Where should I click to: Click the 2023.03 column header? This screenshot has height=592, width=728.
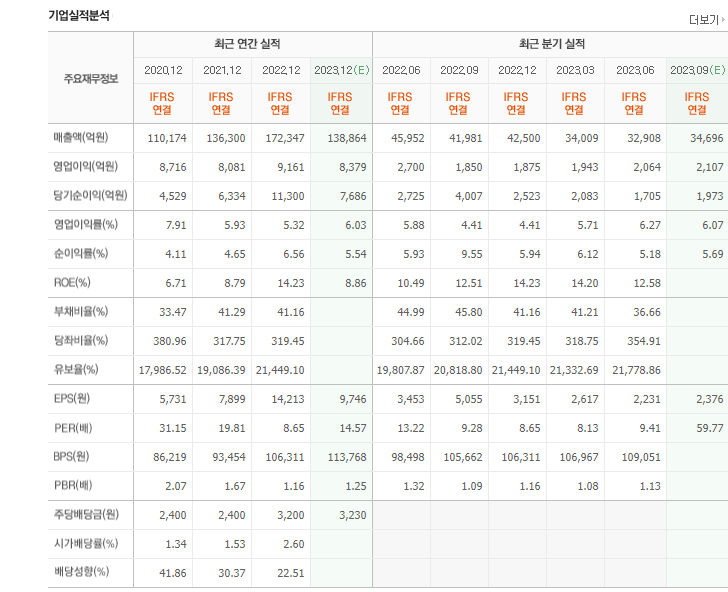pyautogui.click(x=575, y=70)
